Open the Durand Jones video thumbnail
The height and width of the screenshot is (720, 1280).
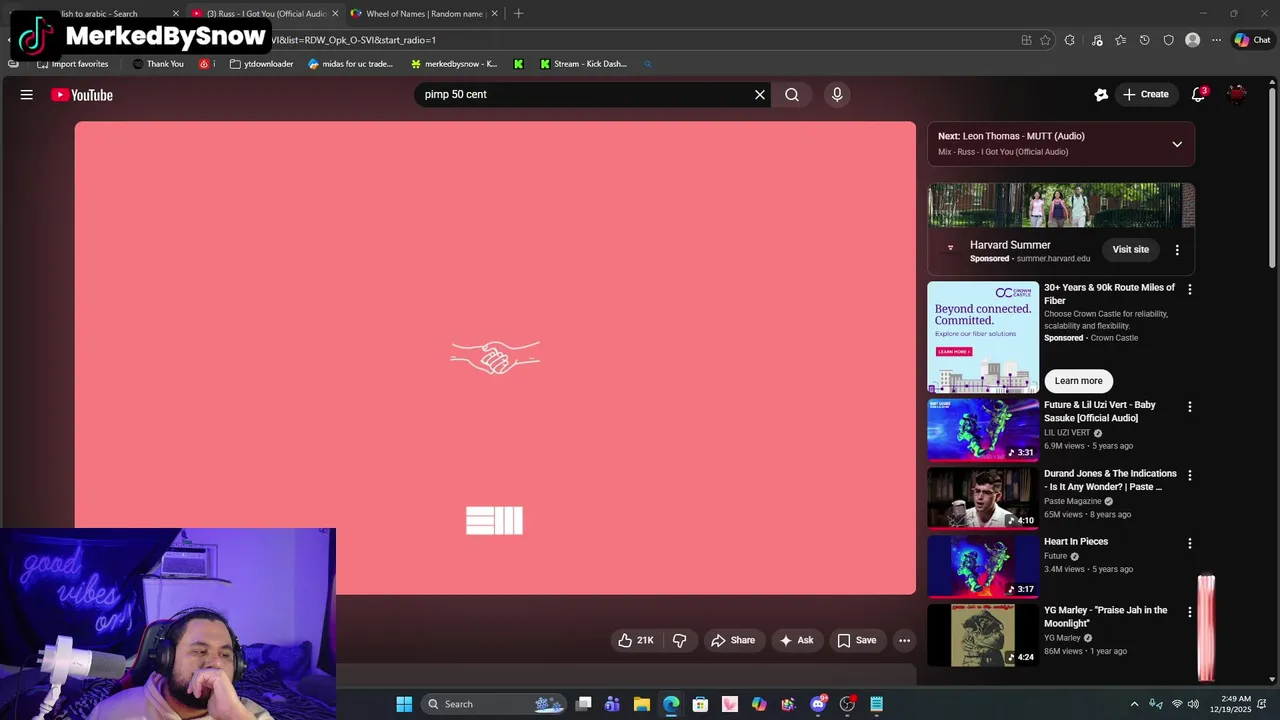click(x=983, y=498)
